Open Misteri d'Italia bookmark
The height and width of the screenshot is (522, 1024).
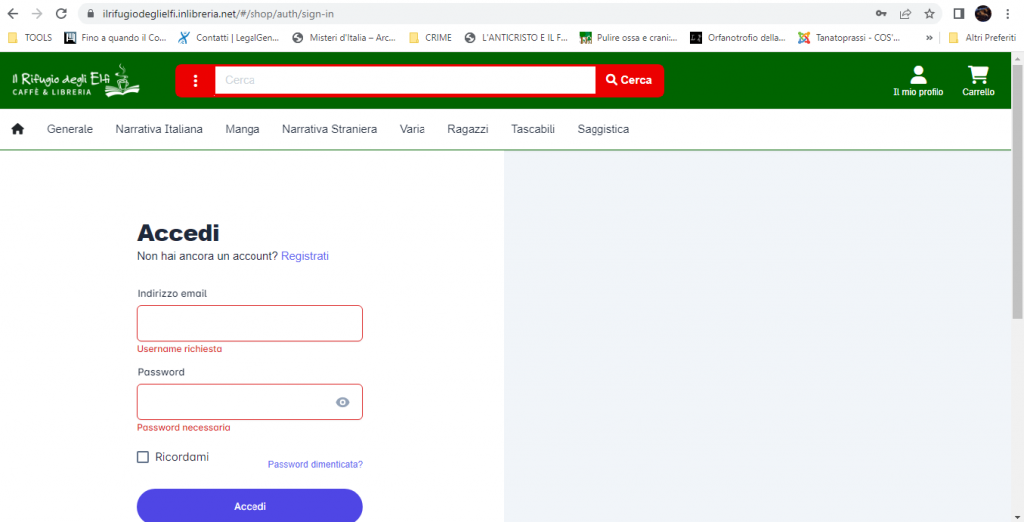point(344,38)
